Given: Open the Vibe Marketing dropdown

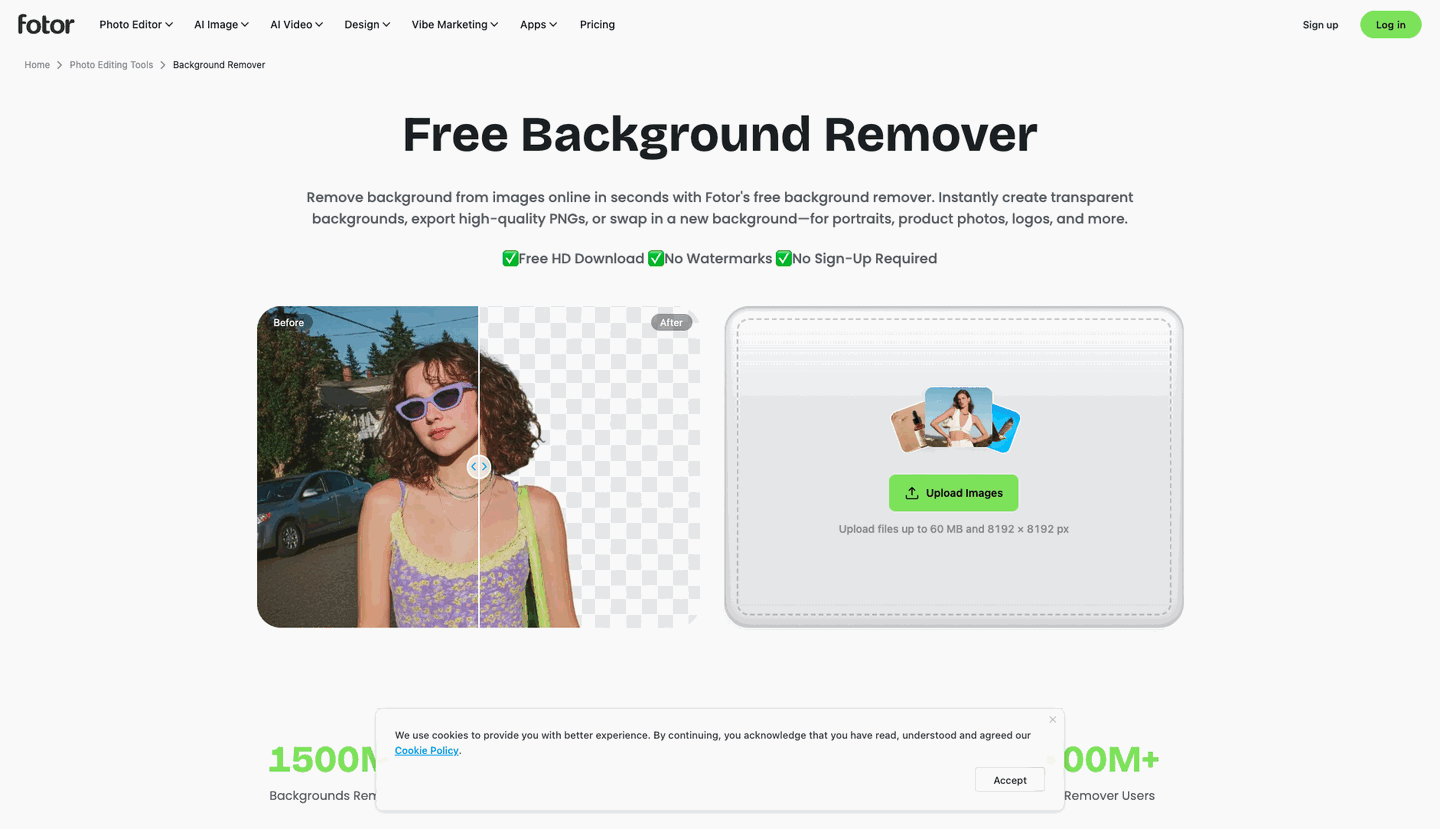Looking at the screenshot, I should (x=455, y=24).
